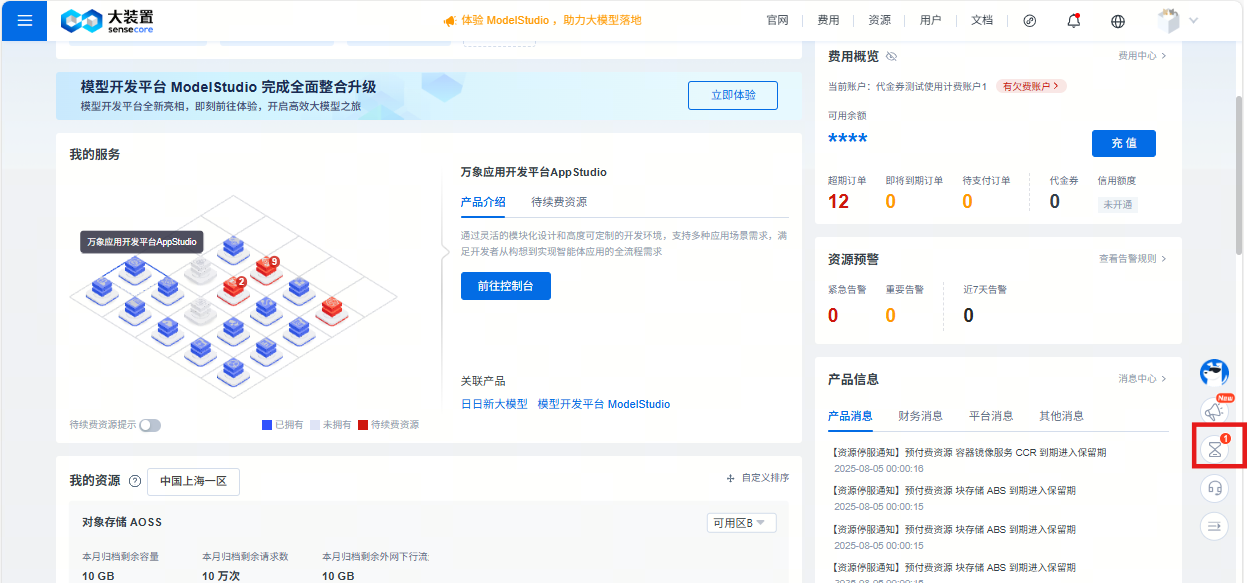Click the 未开通 credit status tag

[x=1118, y=204]
